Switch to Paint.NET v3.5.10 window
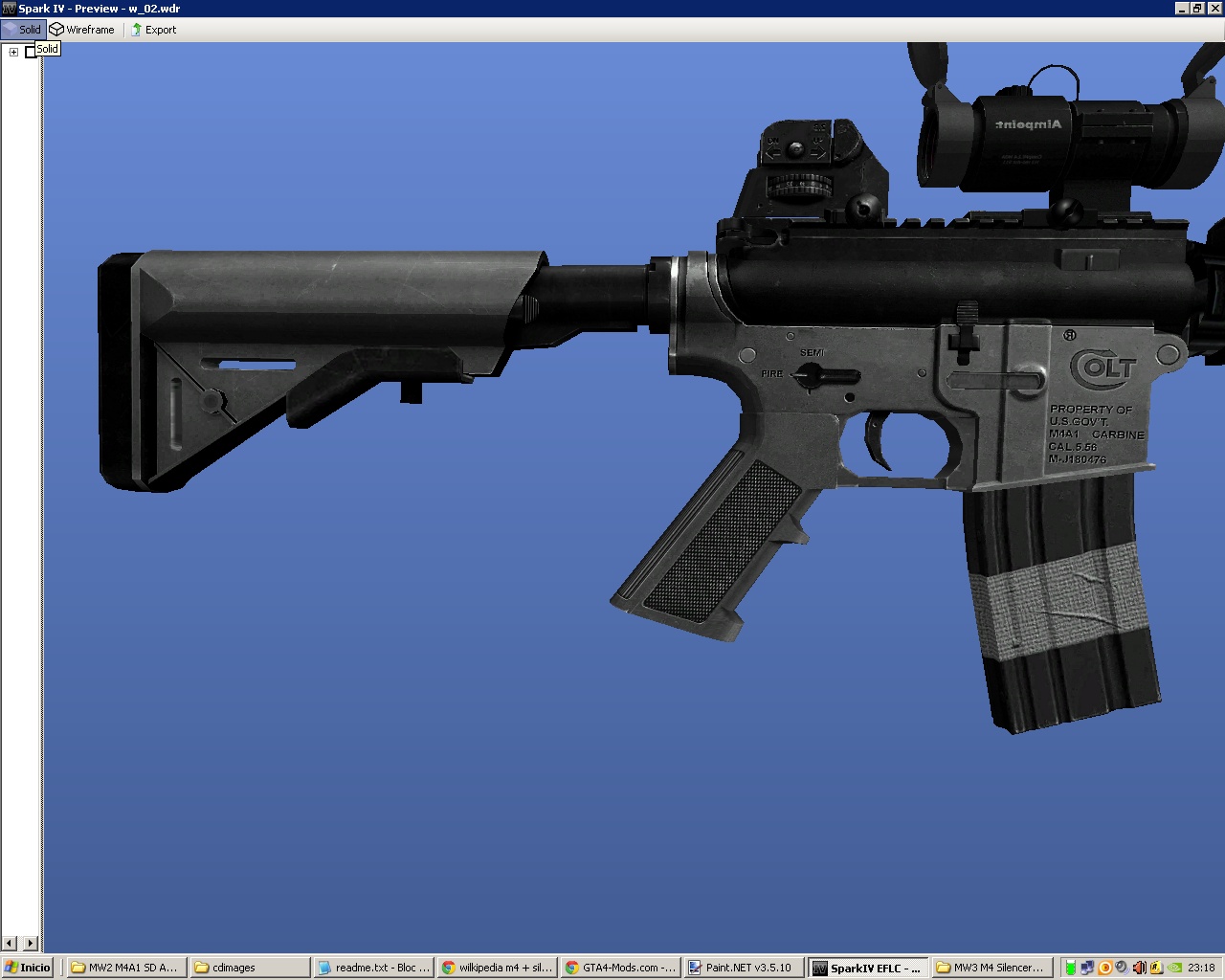The height and width of the screenshot is (980, 1225). pos(744,968)
